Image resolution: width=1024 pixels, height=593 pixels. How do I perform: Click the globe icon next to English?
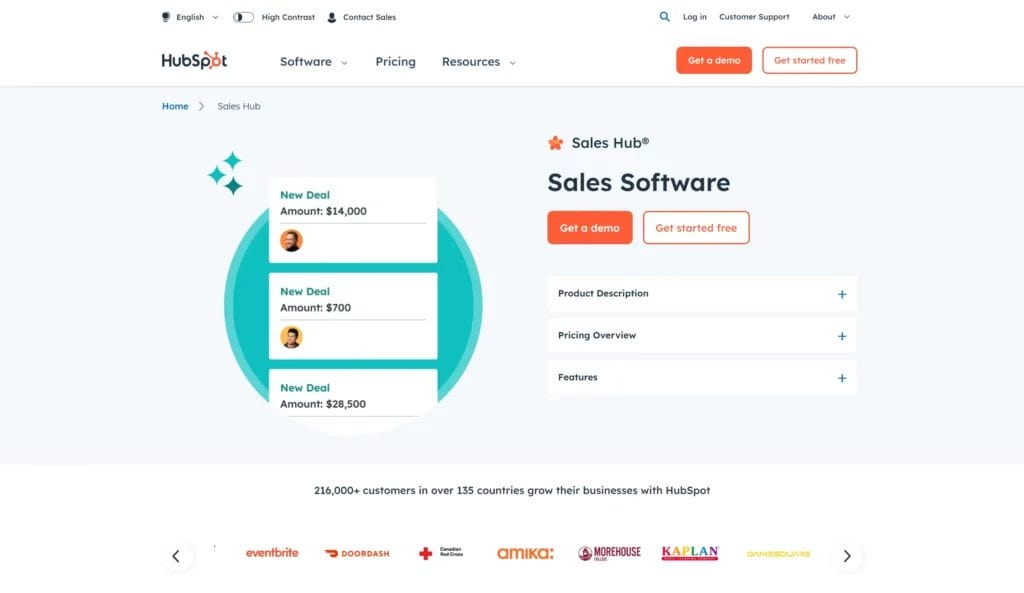166,17
